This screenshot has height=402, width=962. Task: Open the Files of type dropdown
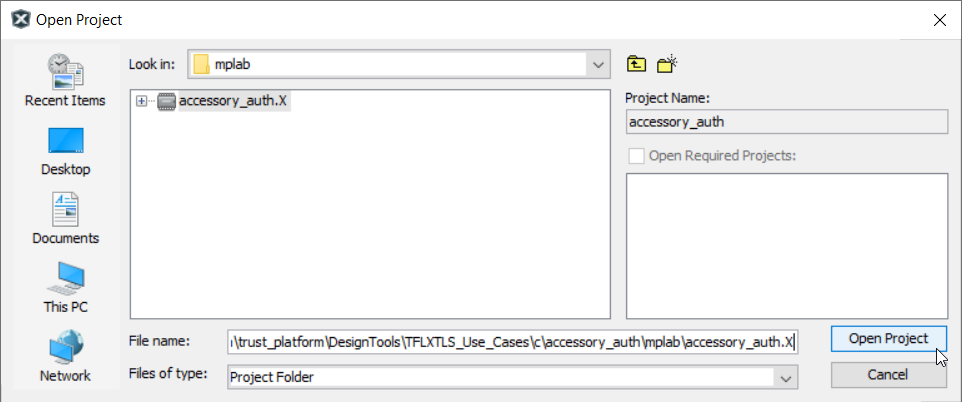point(786,377)
